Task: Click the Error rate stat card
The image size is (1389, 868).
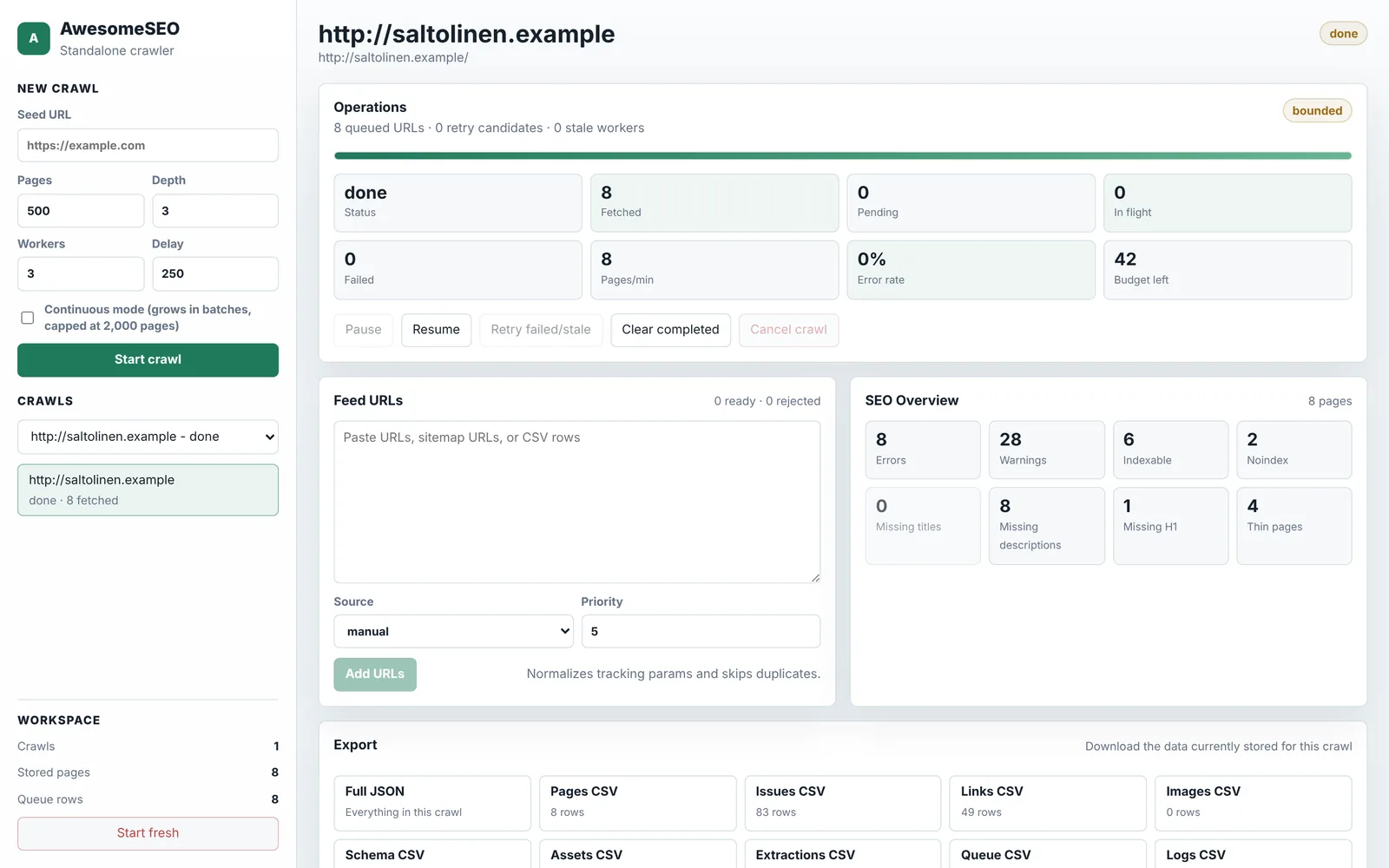Action: click(971, 270)
